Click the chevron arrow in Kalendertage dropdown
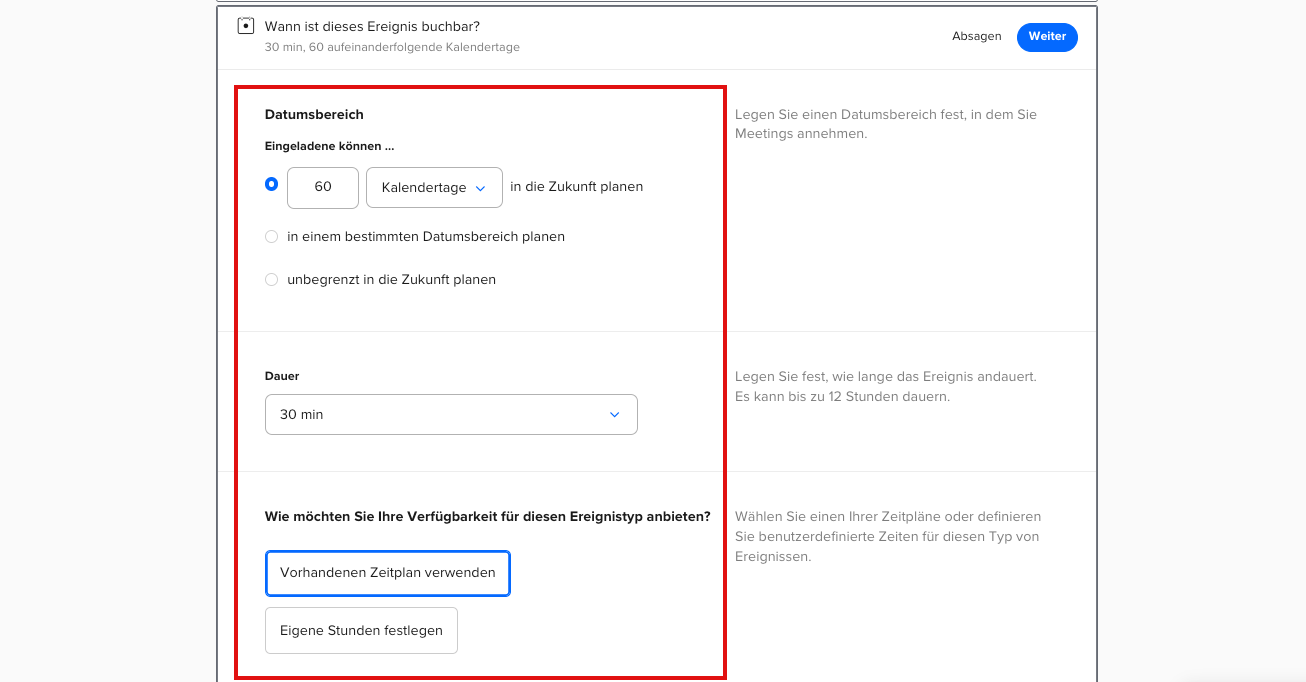 click(x=480, y=188)
